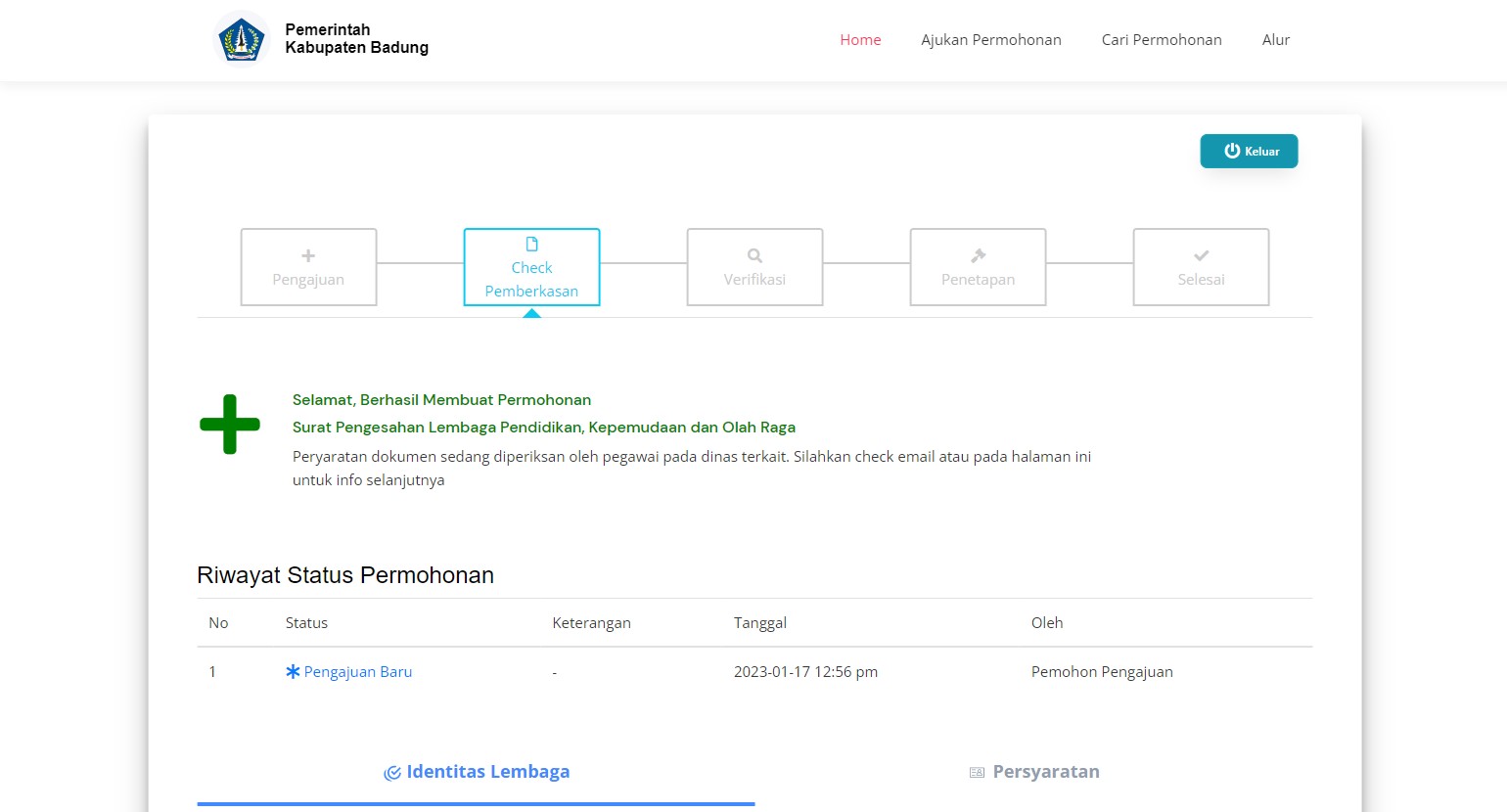Viewport: 1507px width, 812px height.
Task: Open the Cari Permohonan menu
Action: (1161, 40)
